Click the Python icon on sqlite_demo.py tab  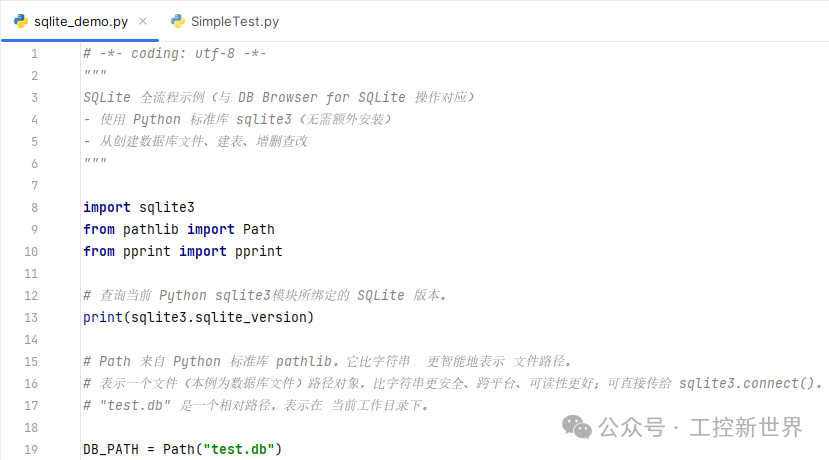[20, 21]
